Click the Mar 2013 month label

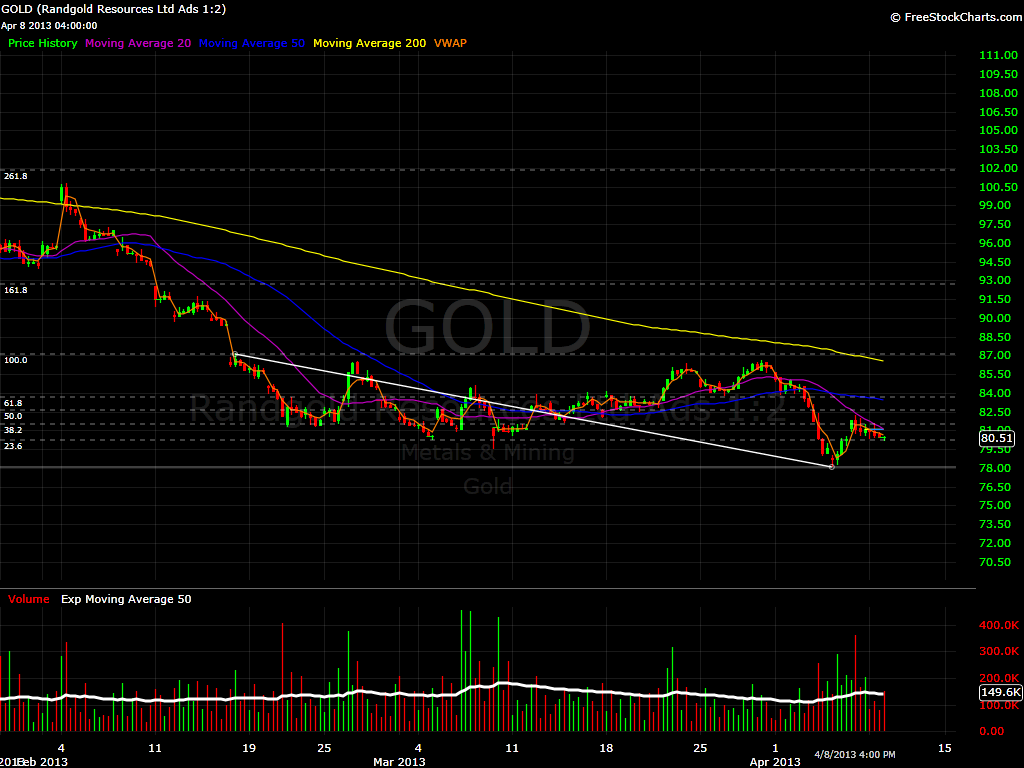point(399,762)
